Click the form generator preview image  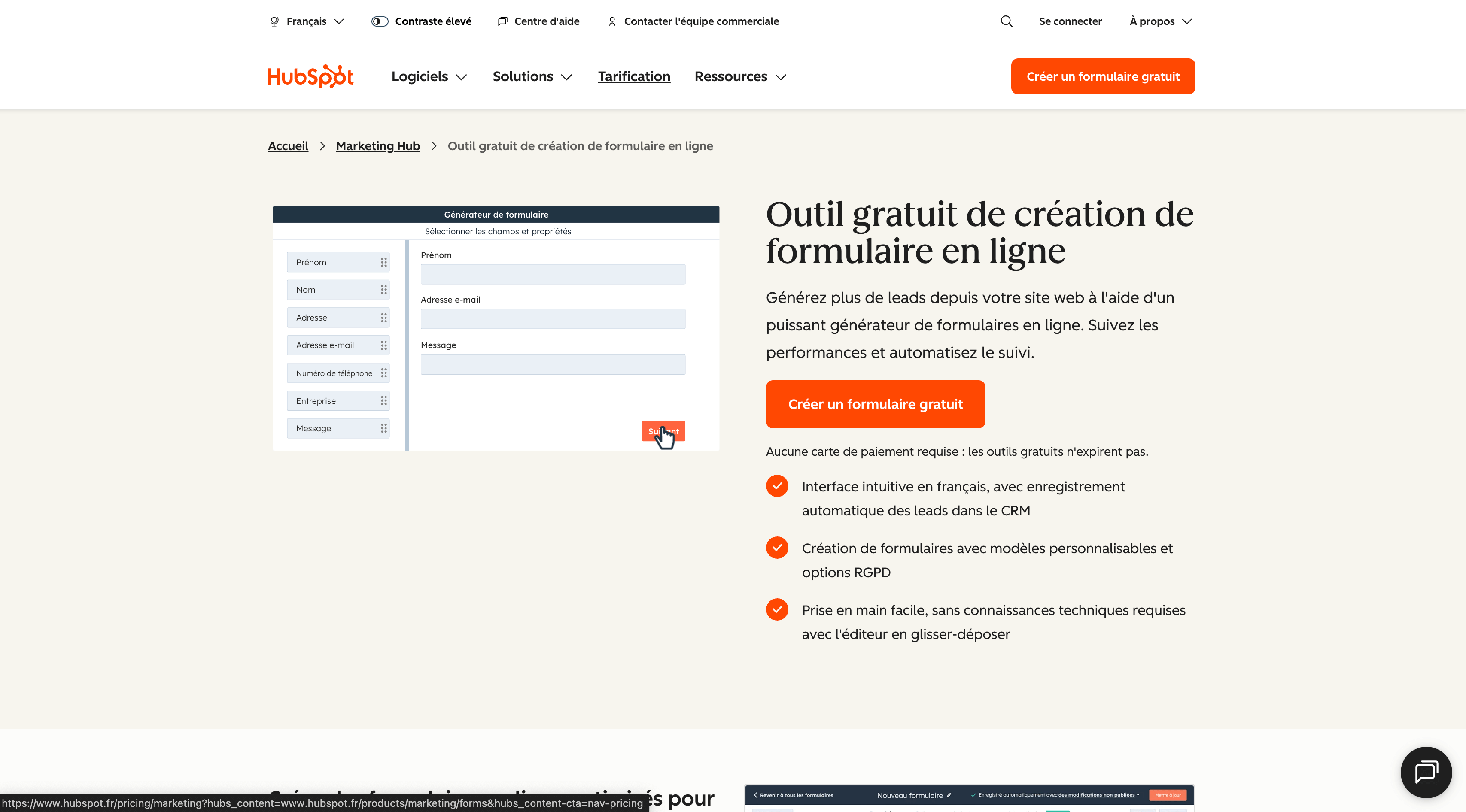click(x=496, y=328)
